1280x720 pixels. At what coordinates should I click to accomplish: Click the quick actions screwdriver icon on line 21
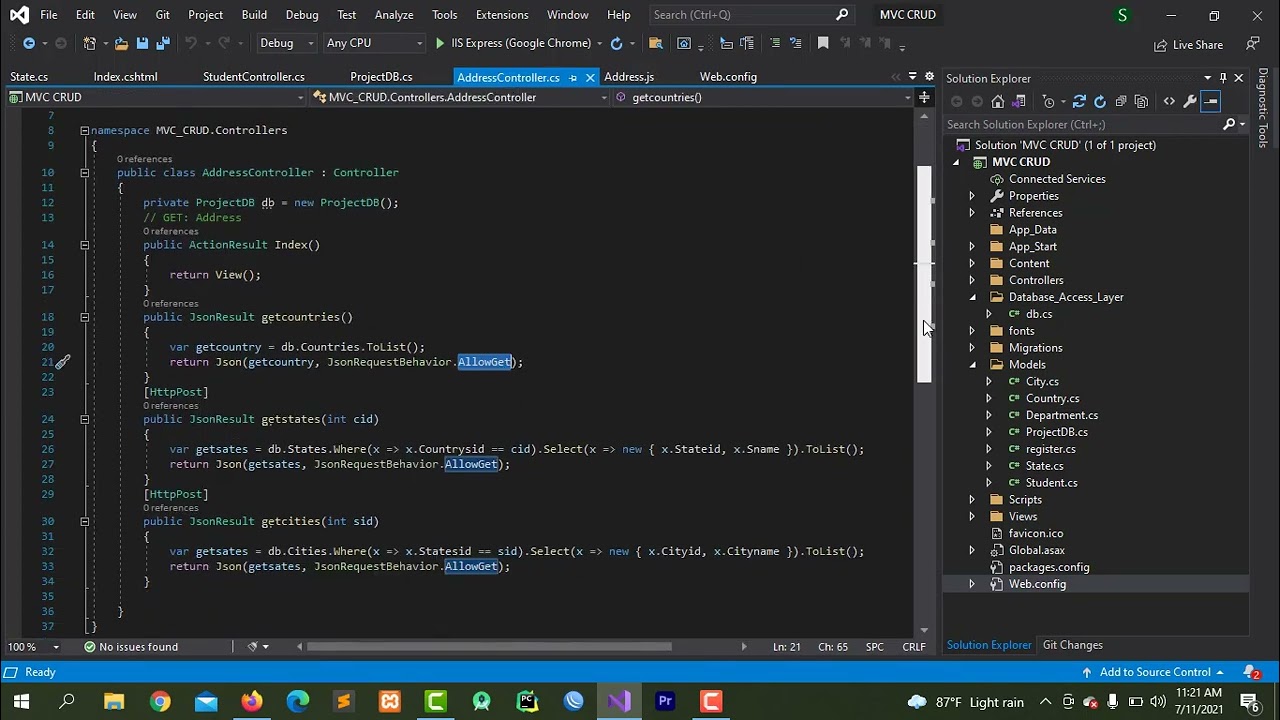click(62, 362)
